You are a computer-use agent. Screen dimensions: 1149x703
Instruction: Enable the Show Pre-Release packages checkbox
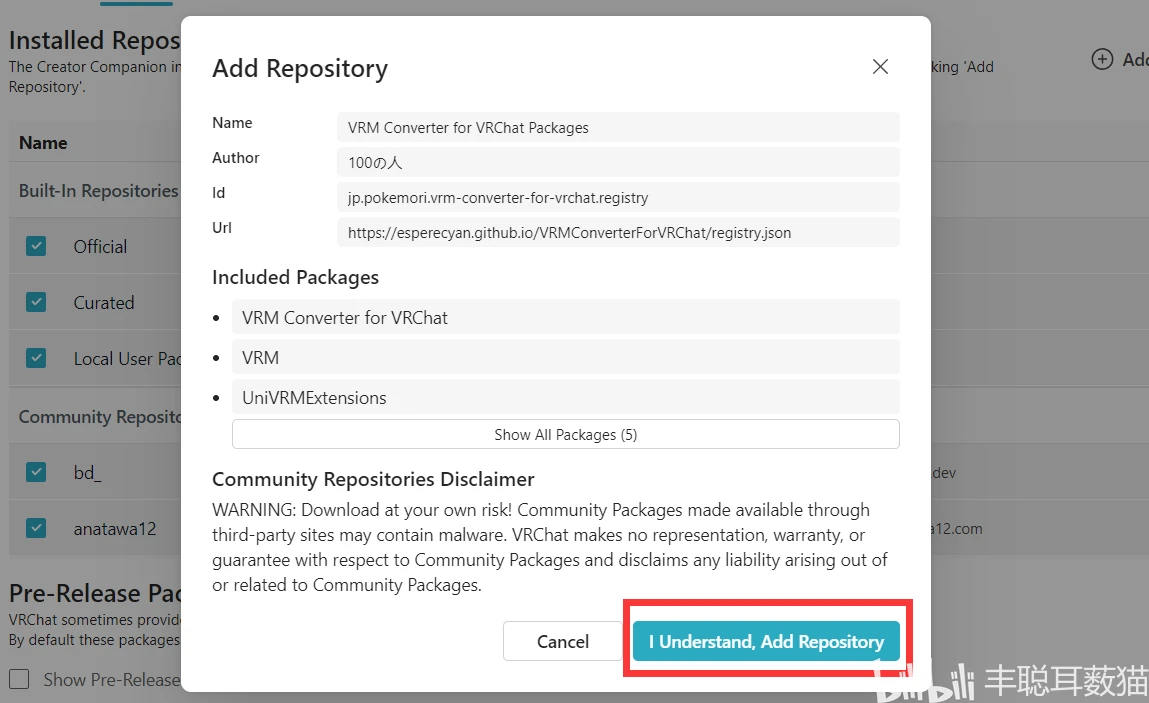tap(19, 680)
